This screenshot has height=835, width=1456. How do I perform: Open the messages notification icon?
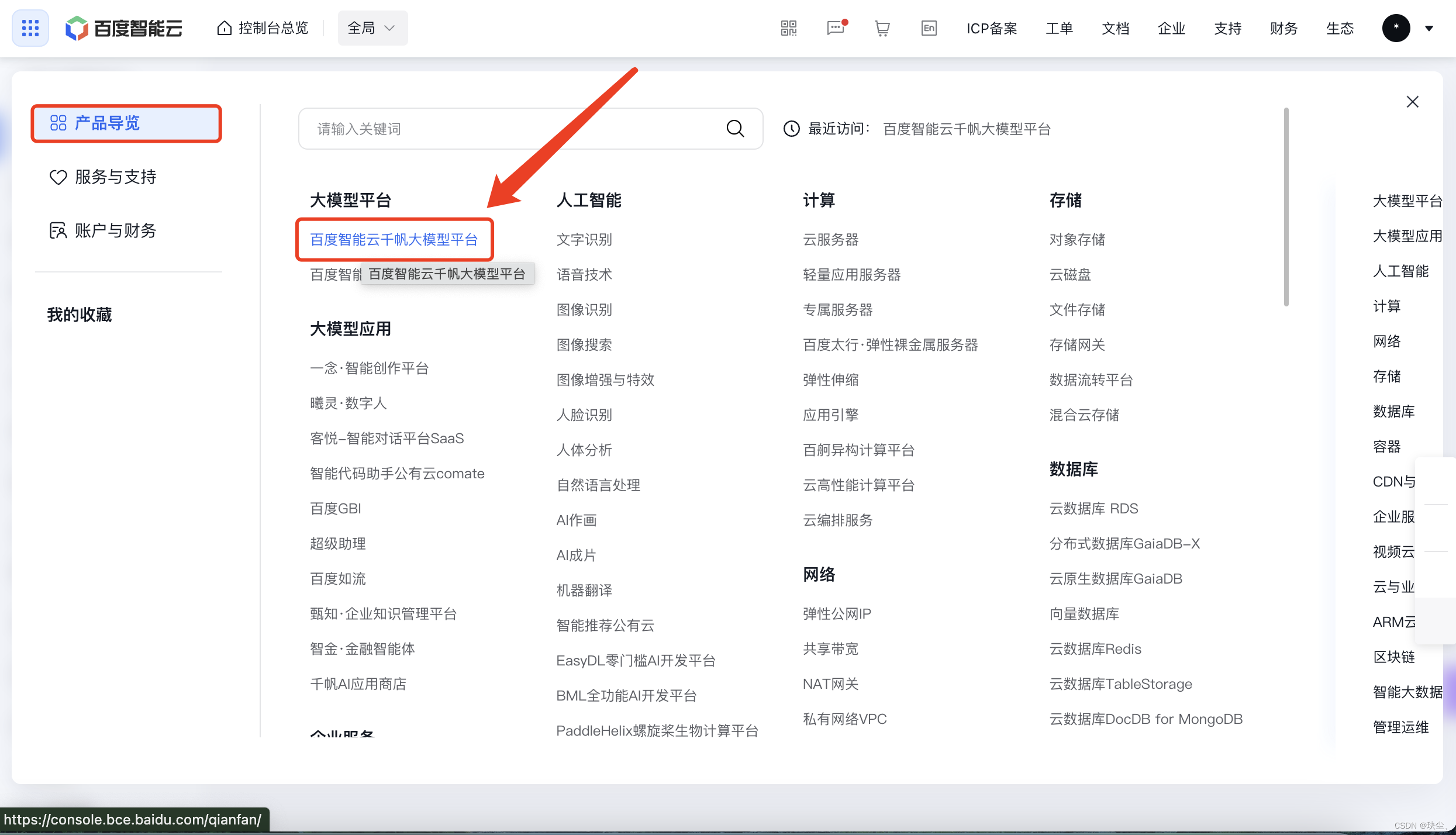pyautogui.click(x=836, y=28)
